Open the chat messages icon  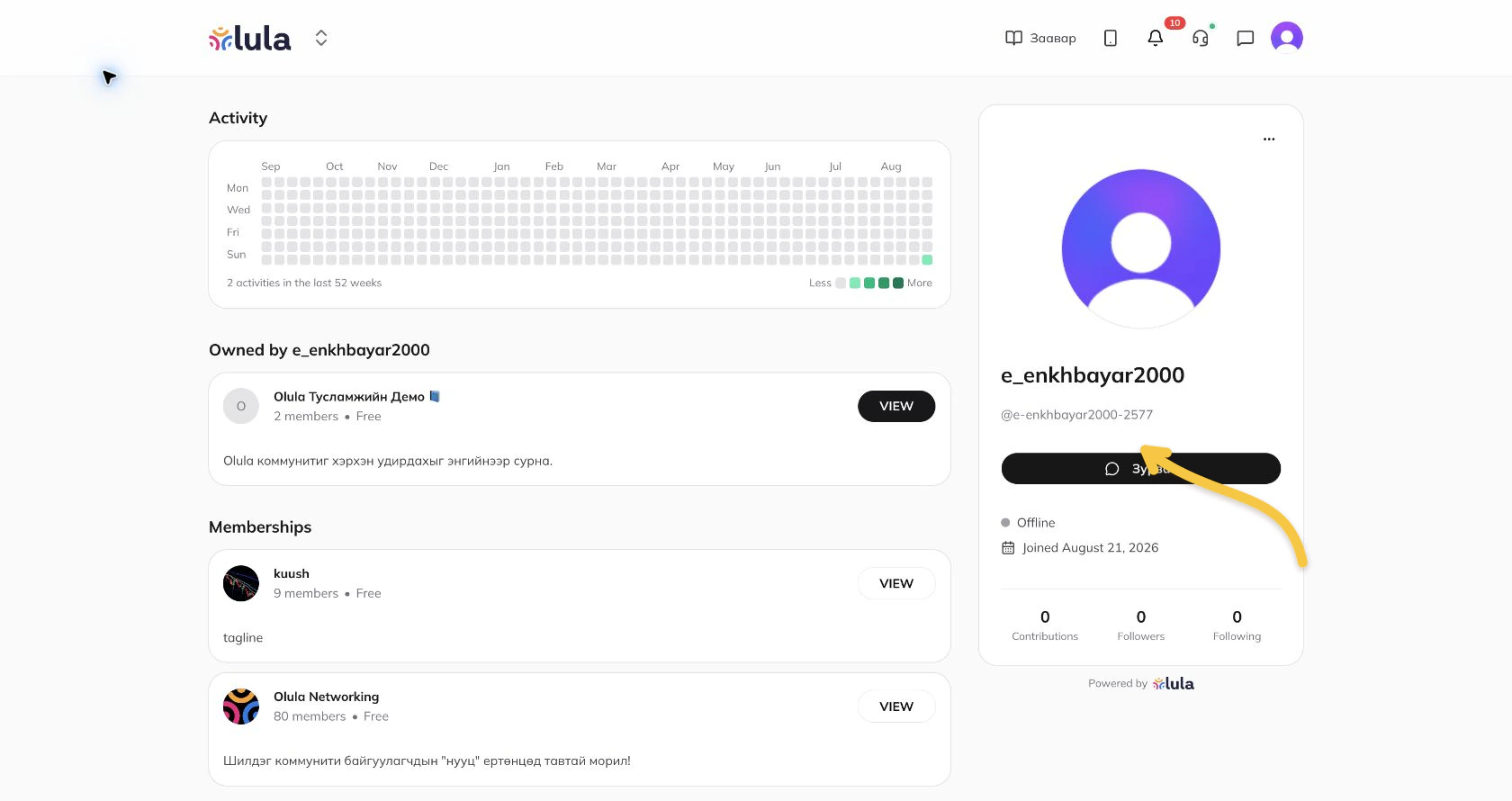coord(1246,38)
